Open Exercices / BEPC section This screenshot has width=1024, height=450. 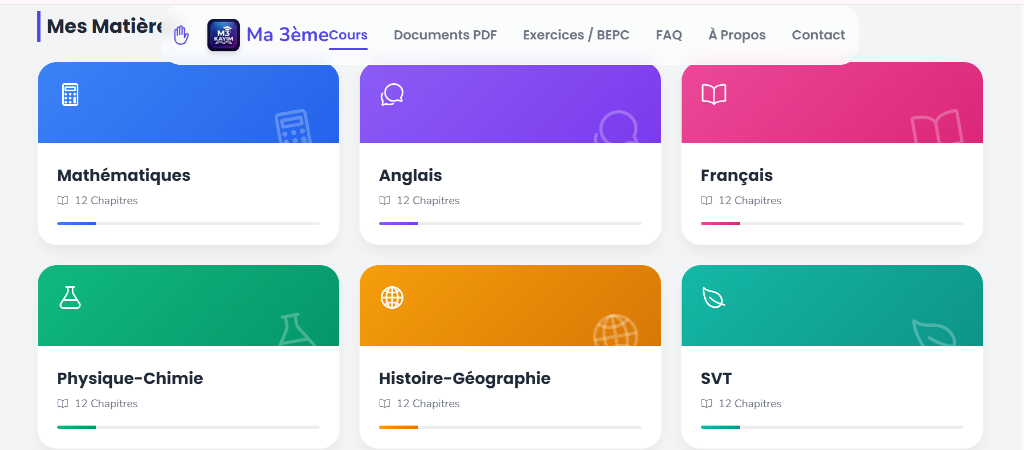576,35
